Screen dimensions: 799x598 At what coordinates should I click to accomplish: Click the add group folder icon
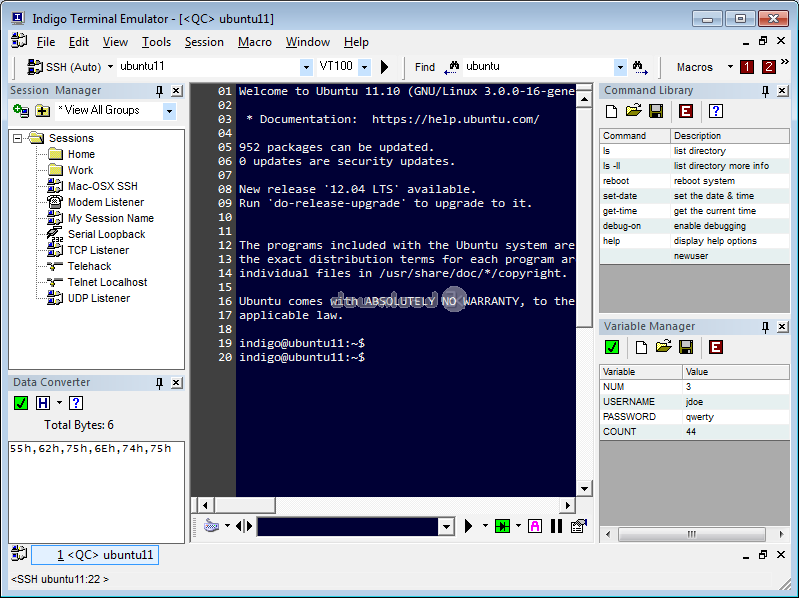[x=42, y=111]
